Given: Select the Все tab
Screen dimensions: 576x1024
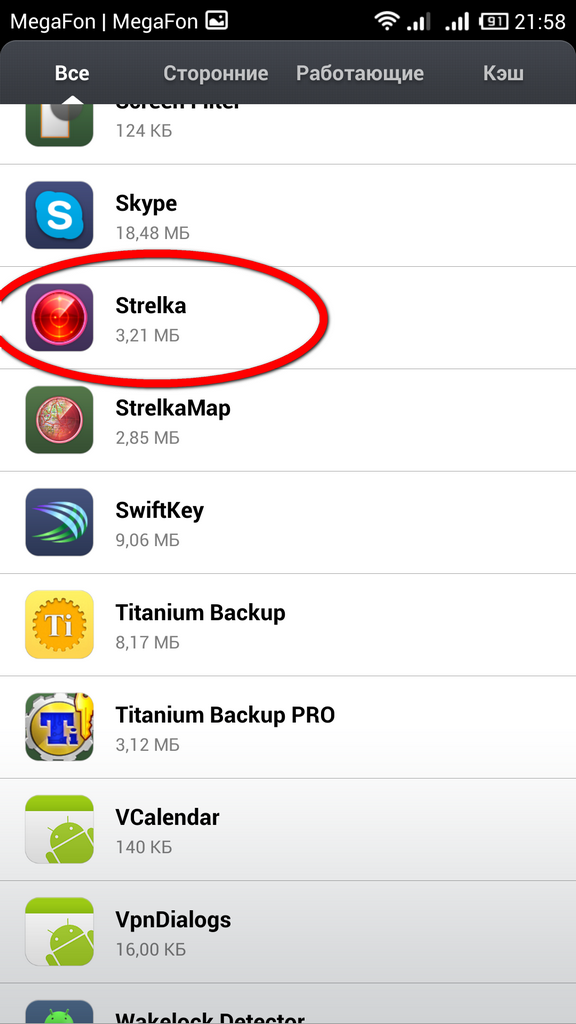Looking at the screenshot, I should pos(72,73).
